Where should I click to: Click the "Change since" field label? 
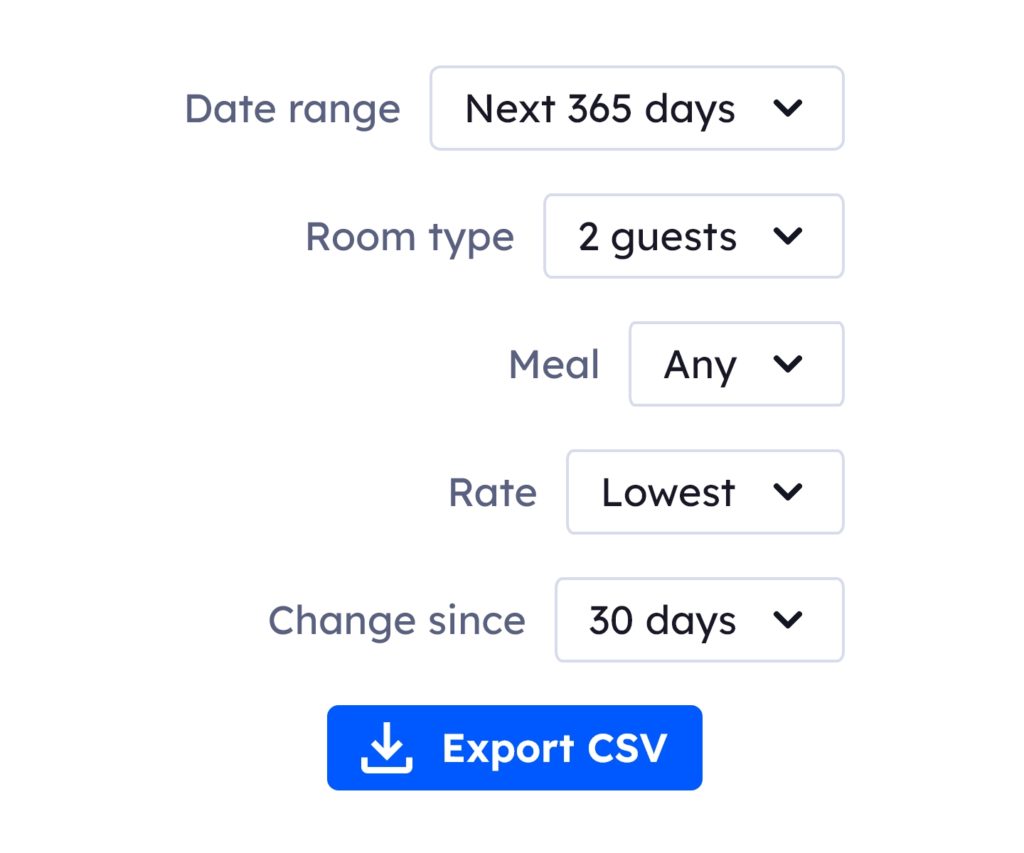(396, 621)
